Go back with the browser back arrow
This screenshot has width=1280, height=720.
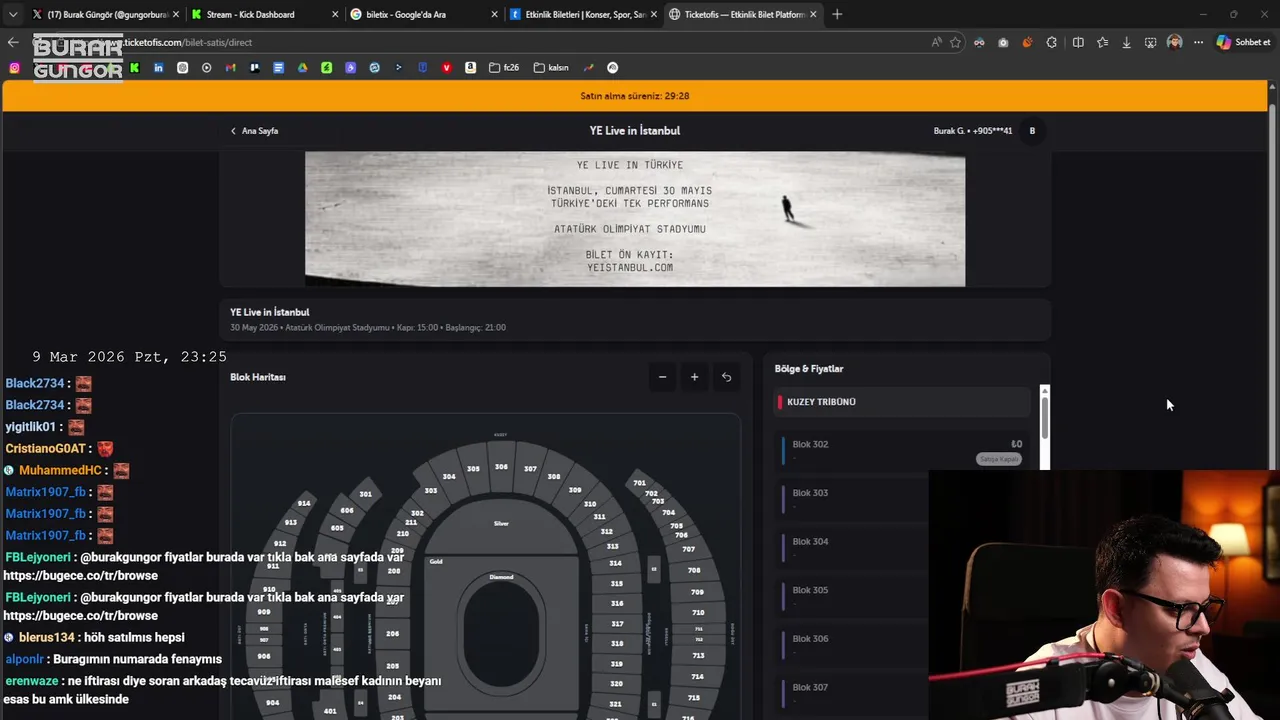pyautogui.click(x=13, y=42)
